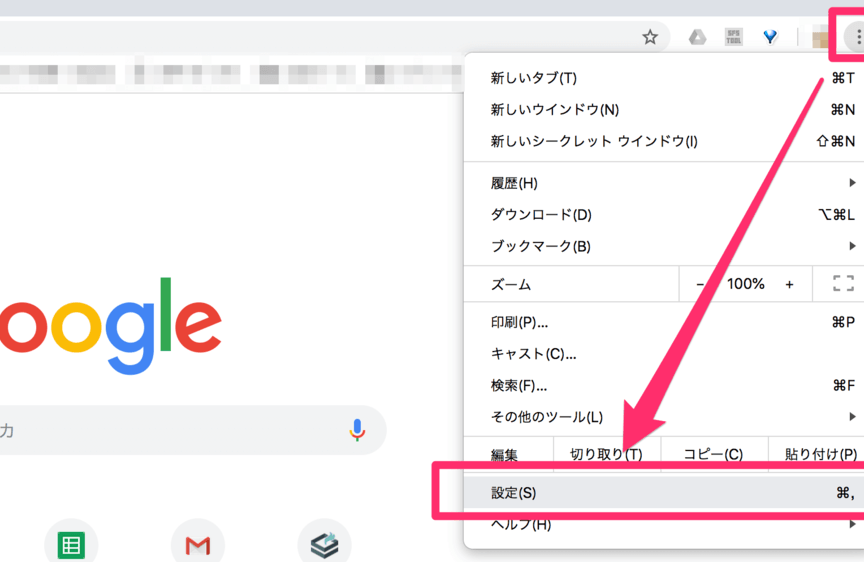Click the コピー(C) edit button
This screenshot has height=562, width=864.
pyautogui.click(x=712, y=454)
